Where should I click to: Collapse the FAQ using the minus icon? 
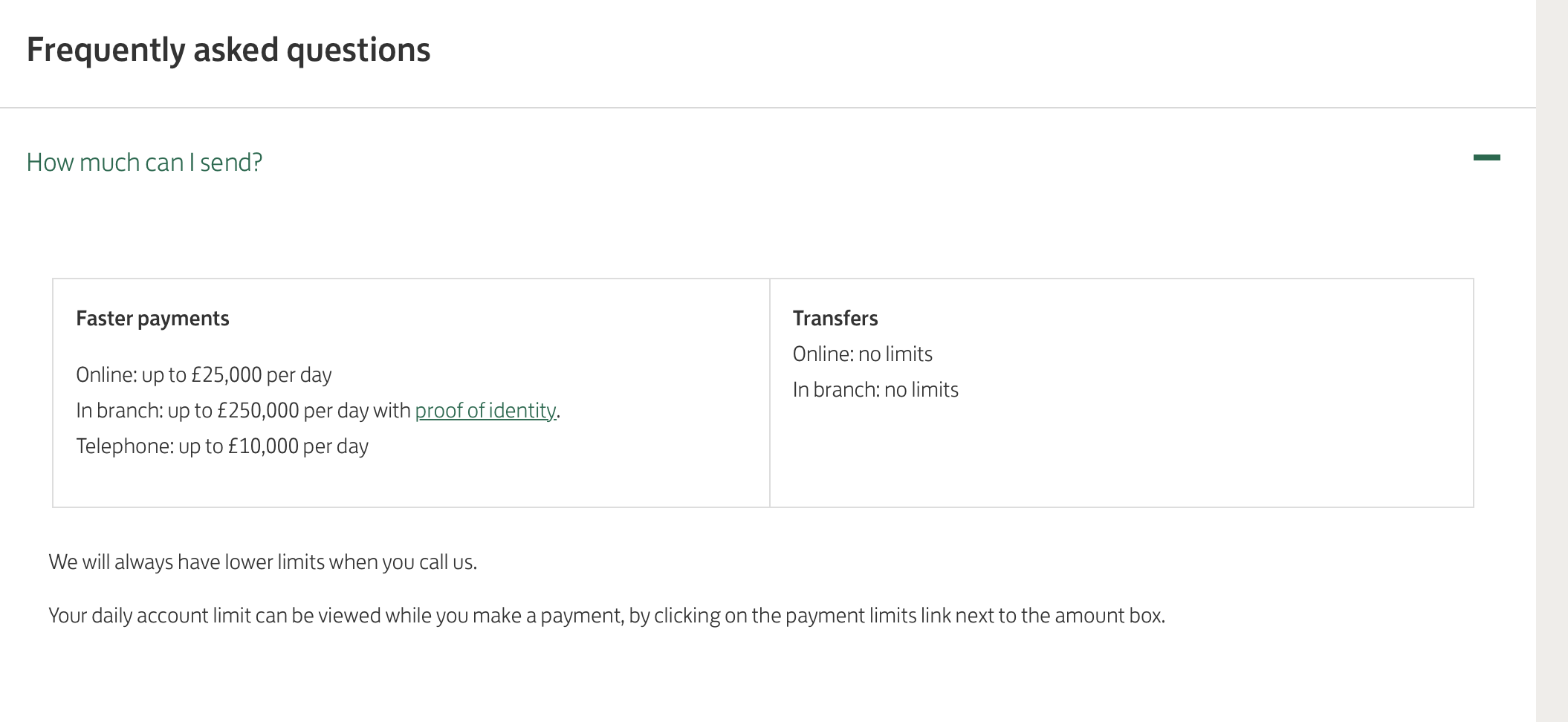(x=1486, y=157)
